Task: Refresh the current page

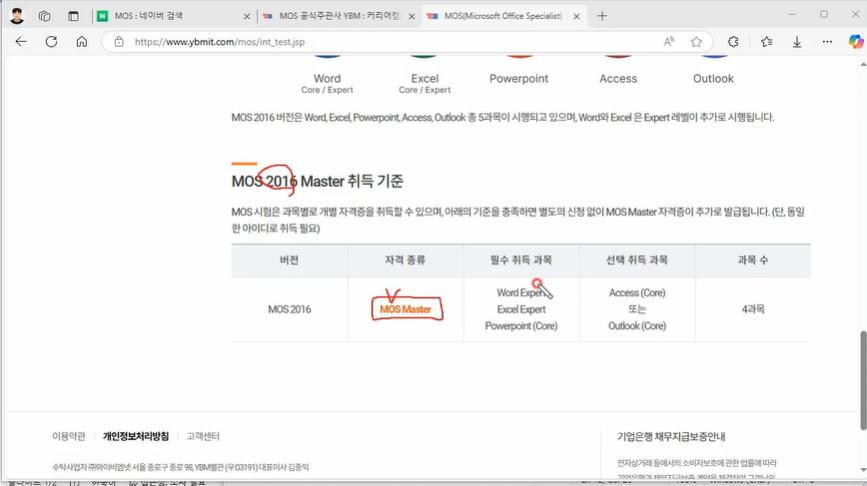Action: [x=52, y=42]
